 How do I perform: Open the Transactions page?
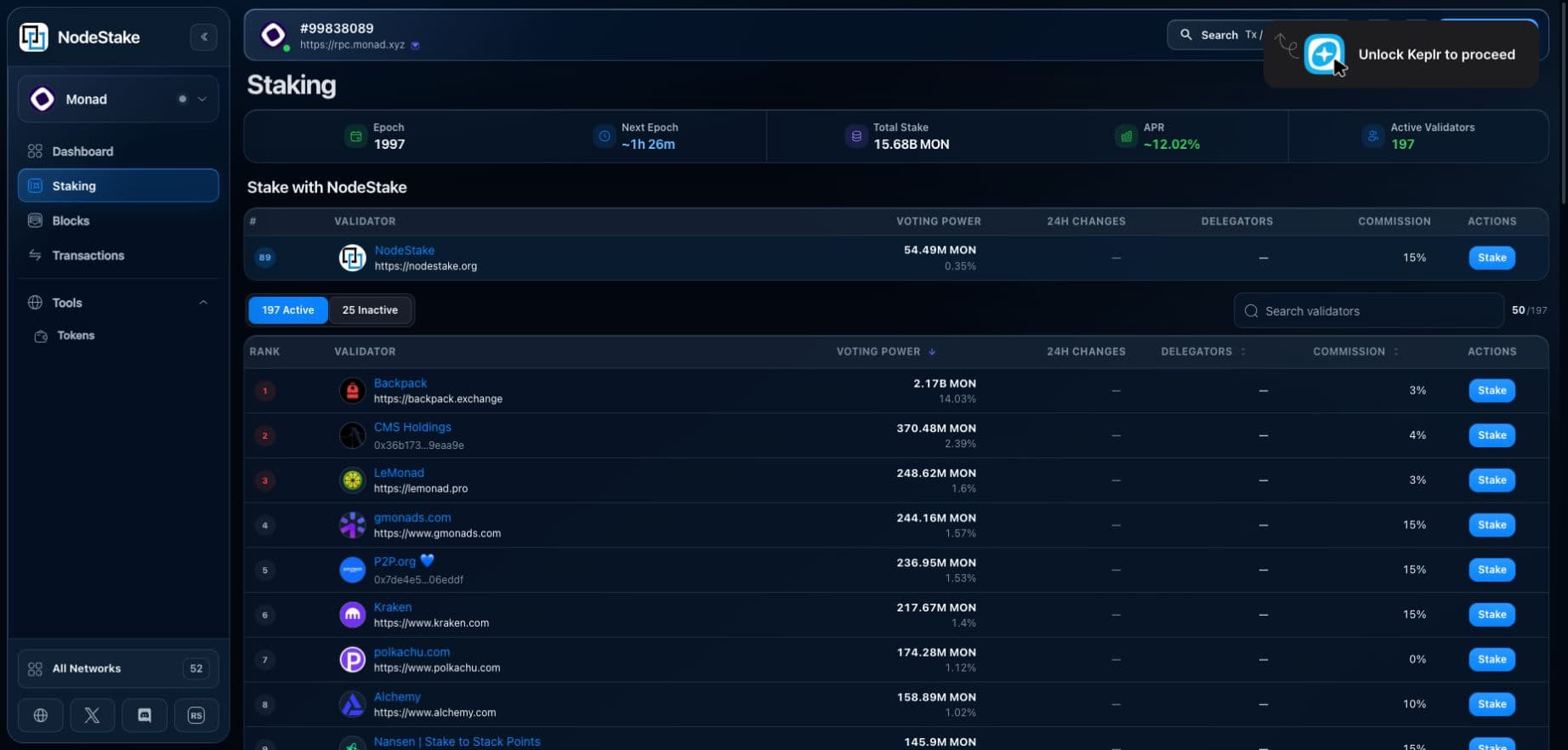point(118,255)
